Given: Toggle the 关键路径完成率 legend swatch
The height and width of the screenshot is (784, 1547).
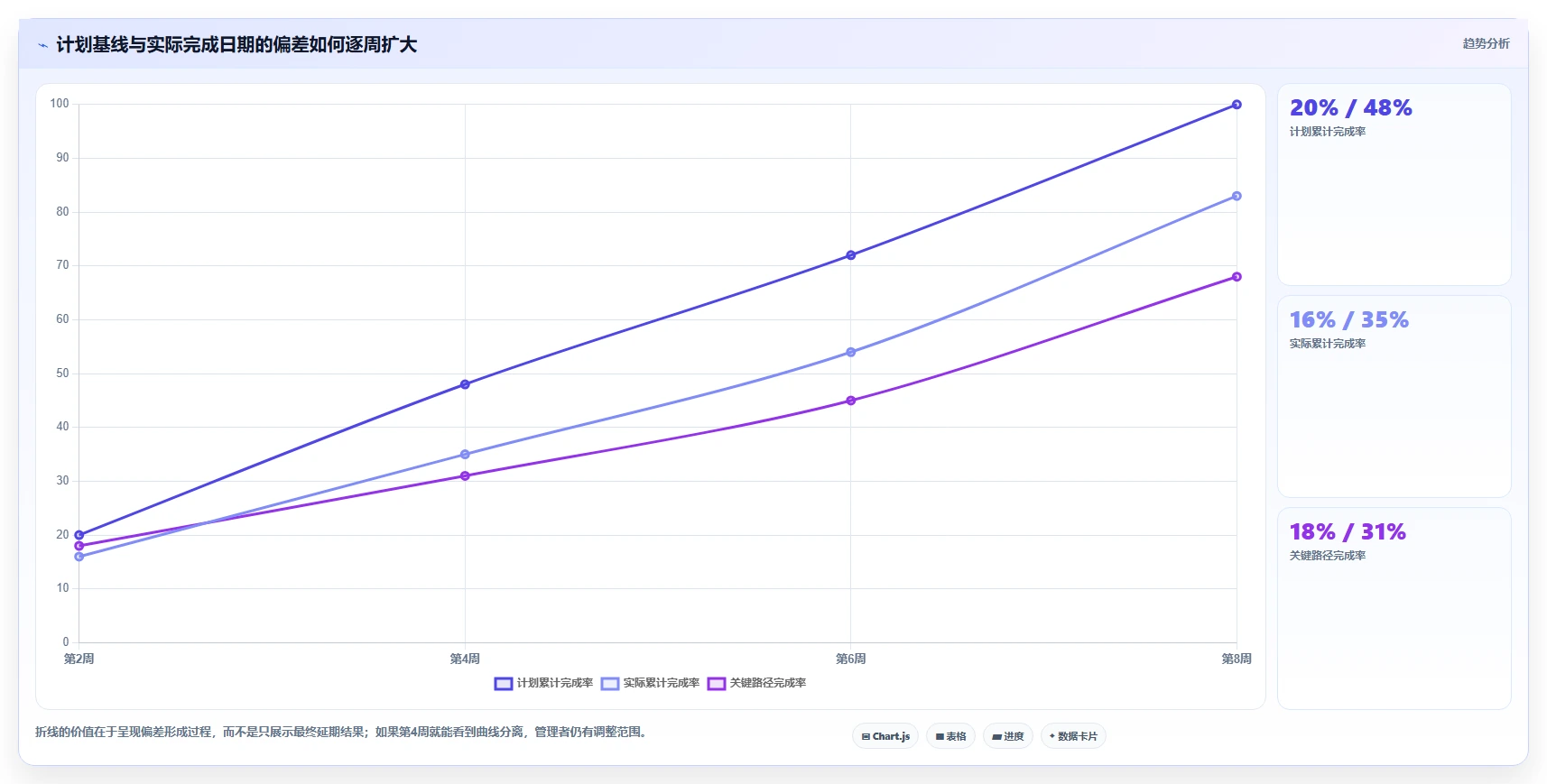Looking at the screenshot, I should 717,684.
